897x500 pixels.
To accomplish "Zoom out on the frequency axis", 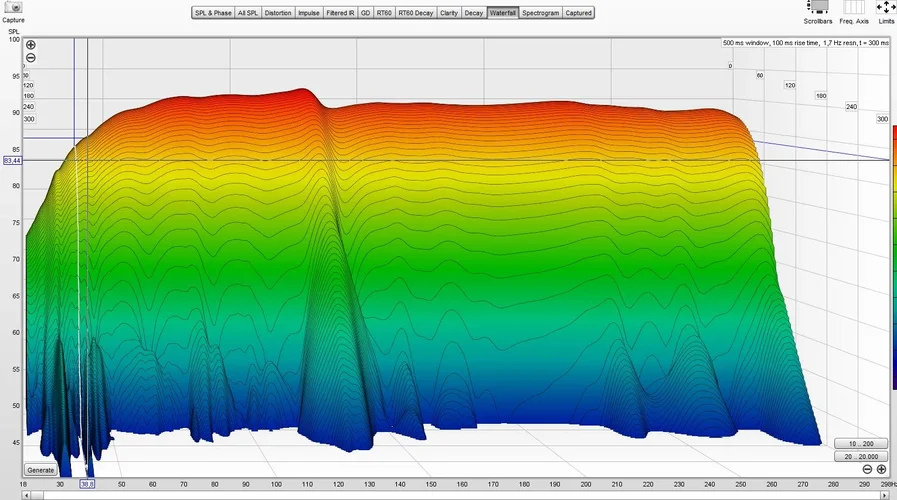I will coord(867,469).
